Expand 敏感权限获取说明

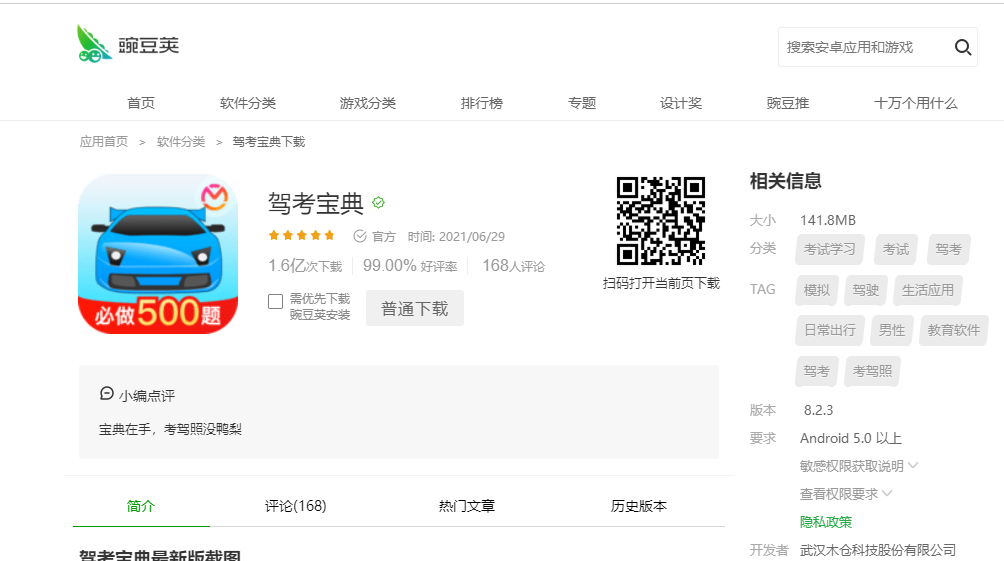point(859,466)
